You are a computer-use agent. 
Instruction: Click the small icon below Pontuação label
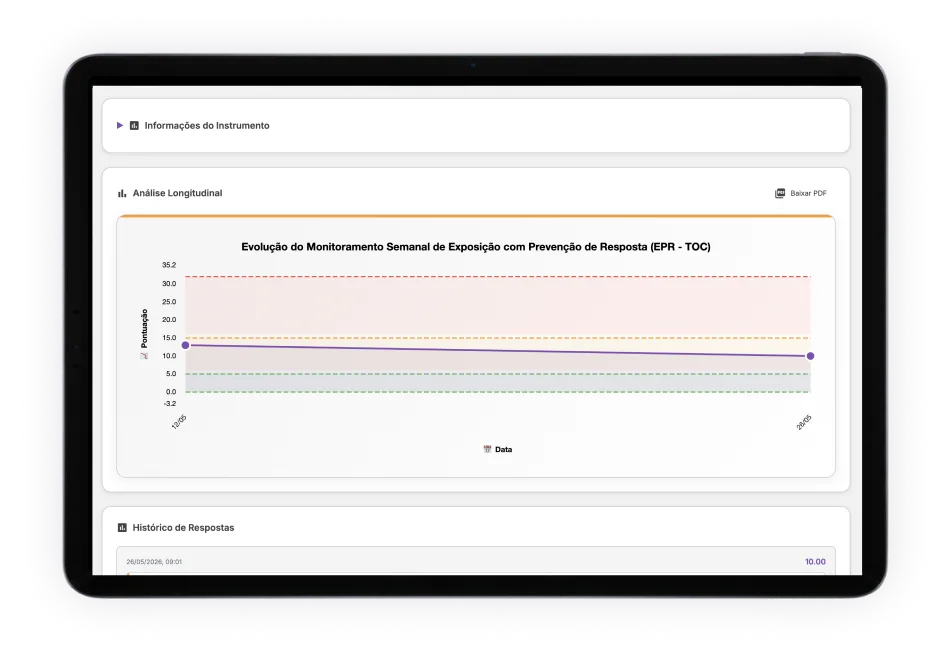point(144,356)
